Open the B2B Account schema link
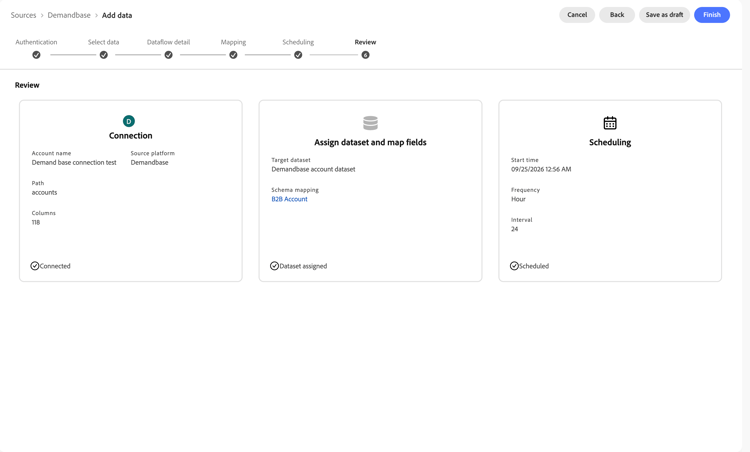Screen dimensions: 750x452 pos(289,199)
